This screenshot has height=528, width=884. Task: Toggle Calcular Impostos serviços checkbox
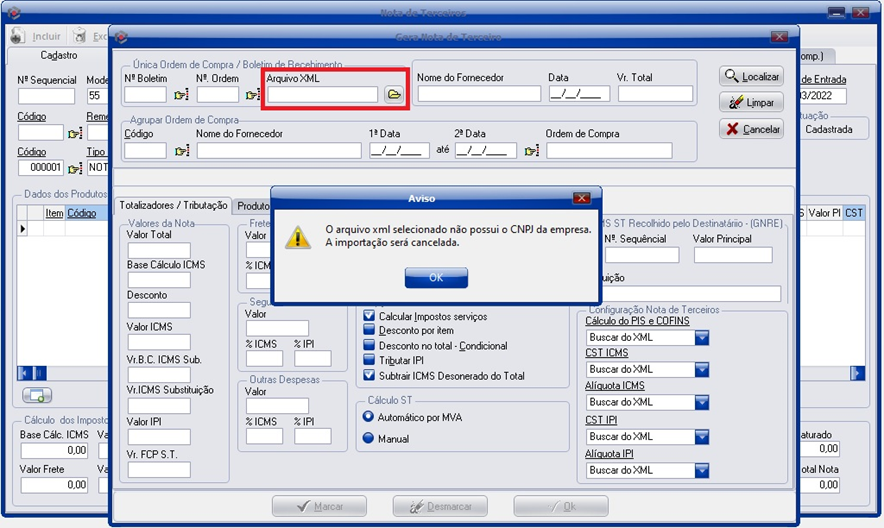[x=368, y=316]
